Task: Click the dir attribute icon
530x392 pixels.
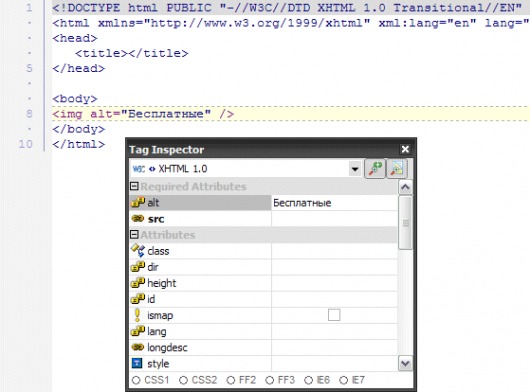Action: pyautogui.click(x=138, y=267)
